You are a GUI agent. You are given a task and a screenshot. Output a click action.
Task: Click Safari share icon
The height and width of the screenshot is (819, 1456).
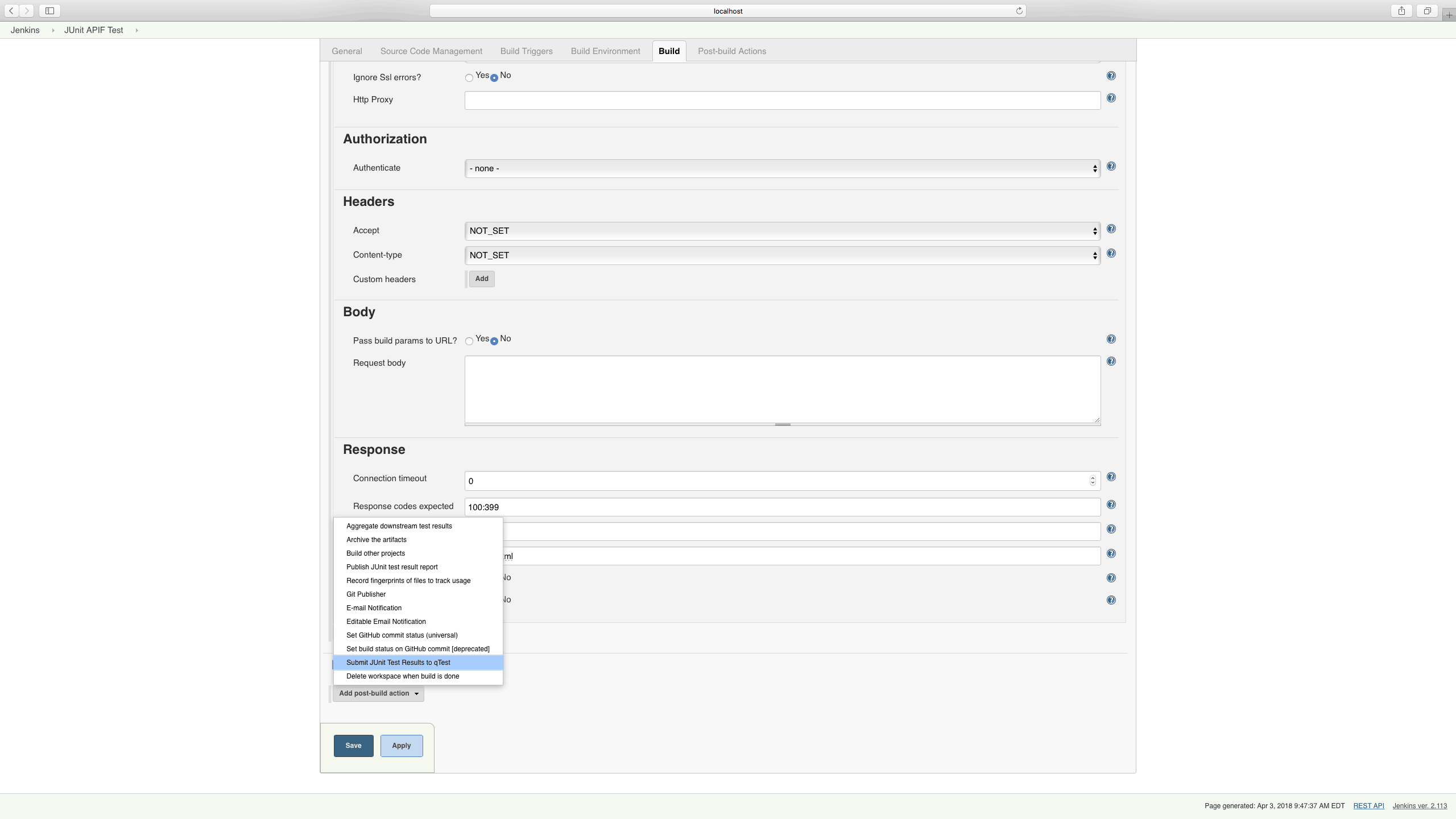1401,11
